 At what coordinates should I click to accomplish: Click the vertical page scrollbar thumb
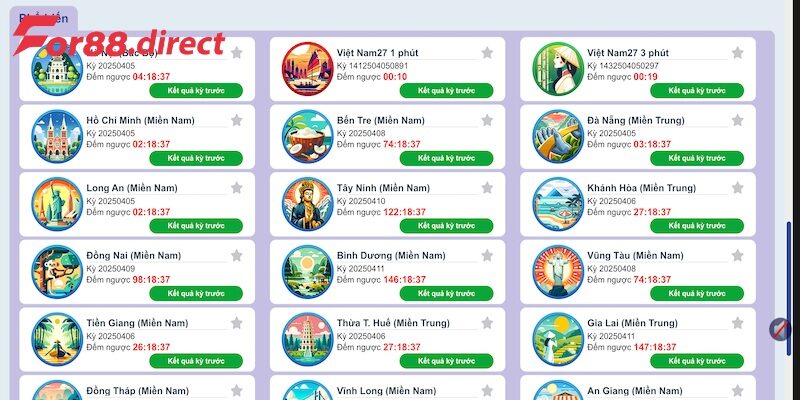[x=789, y=288]
